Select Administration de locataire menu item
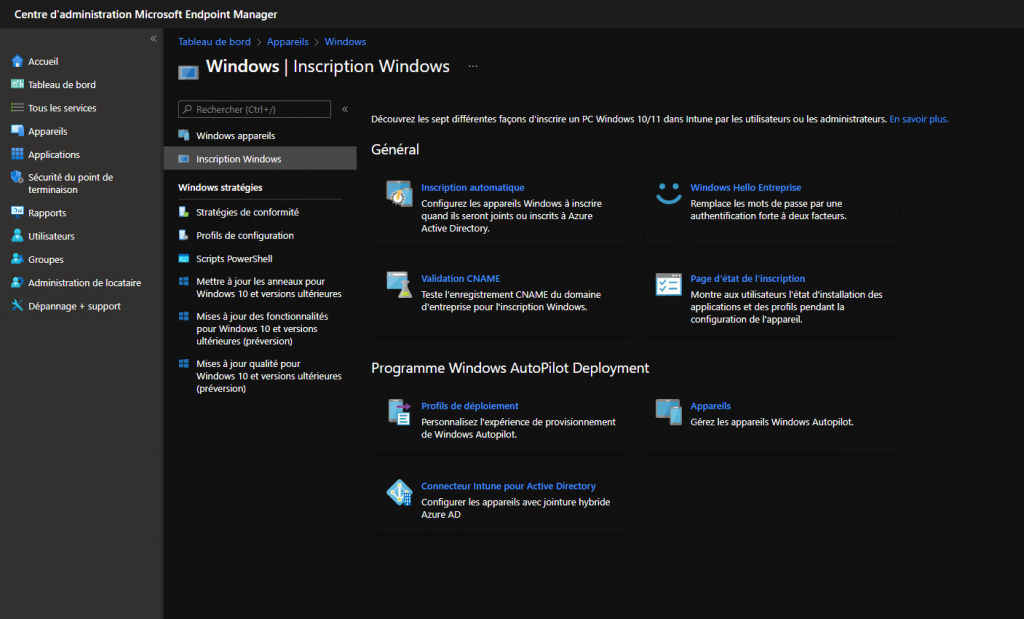Screen dimensions: 1024x619 coord(82,283)
